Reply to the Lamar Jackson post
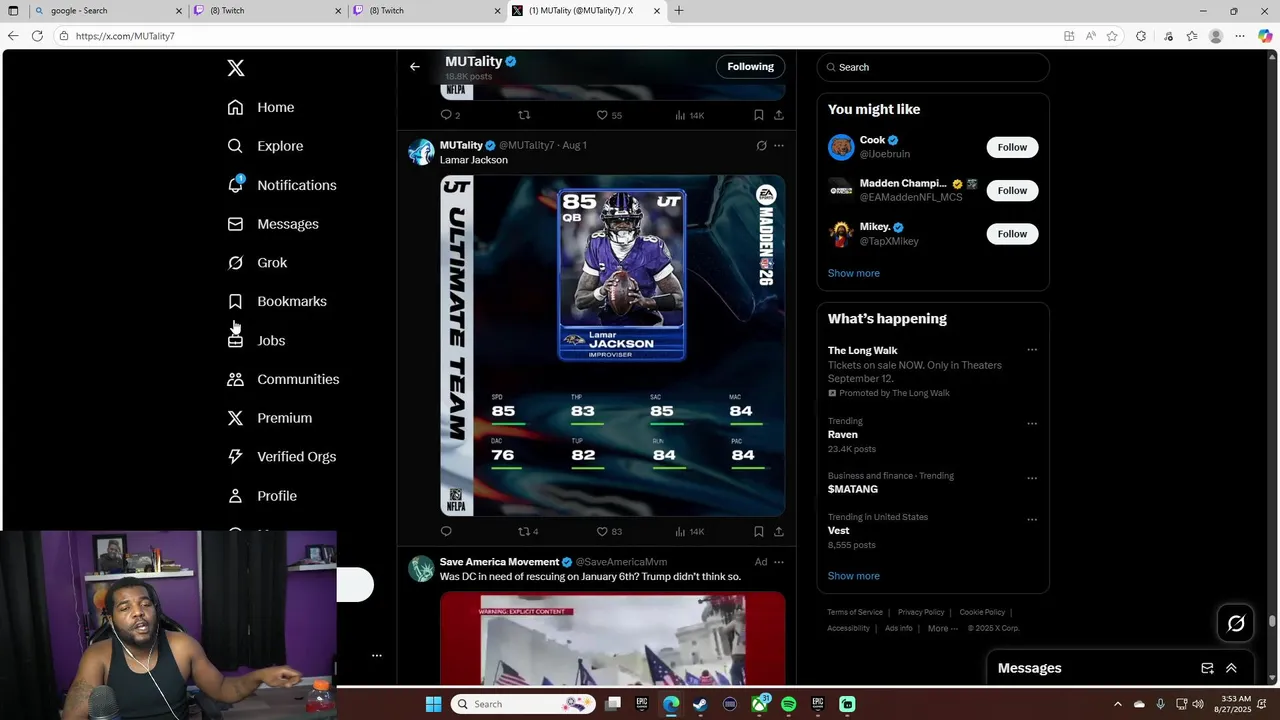Screen dimensions: 1280x720 tap(446, 531)
